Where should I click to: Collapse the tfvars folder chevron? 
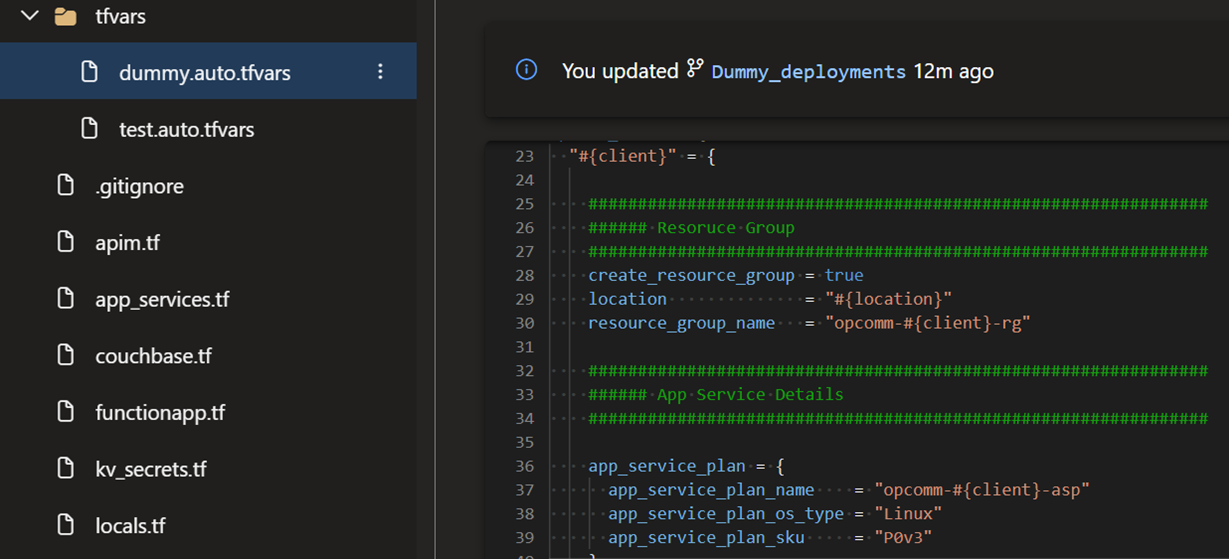[30, 16]
